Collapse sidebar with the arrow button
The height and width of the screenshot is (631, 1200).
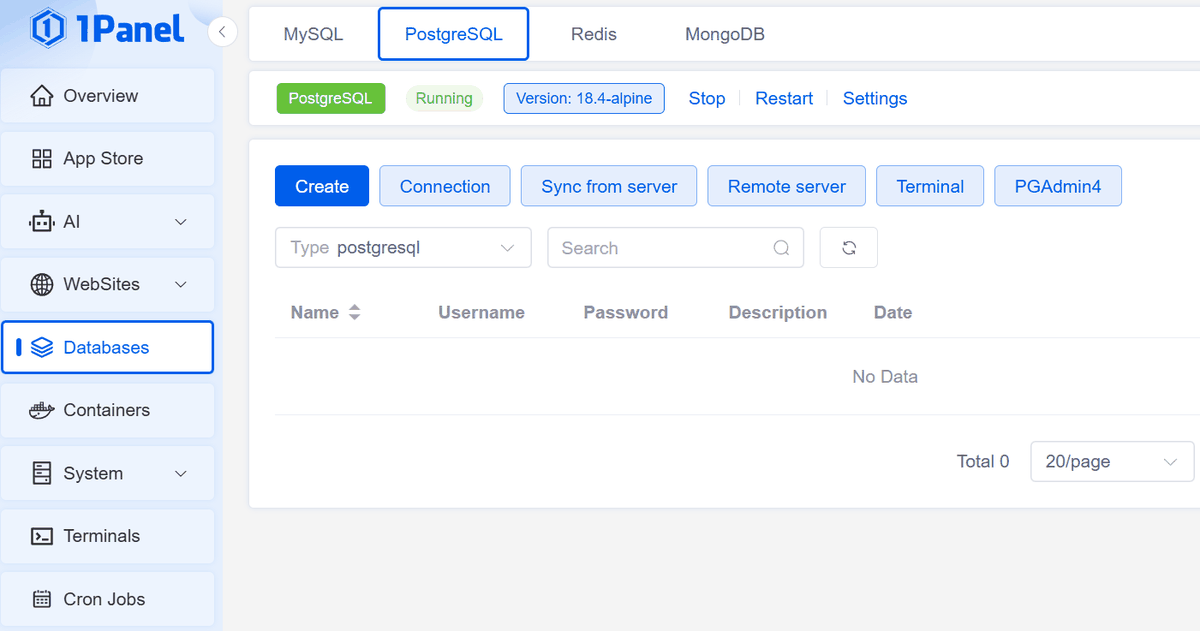222,32
